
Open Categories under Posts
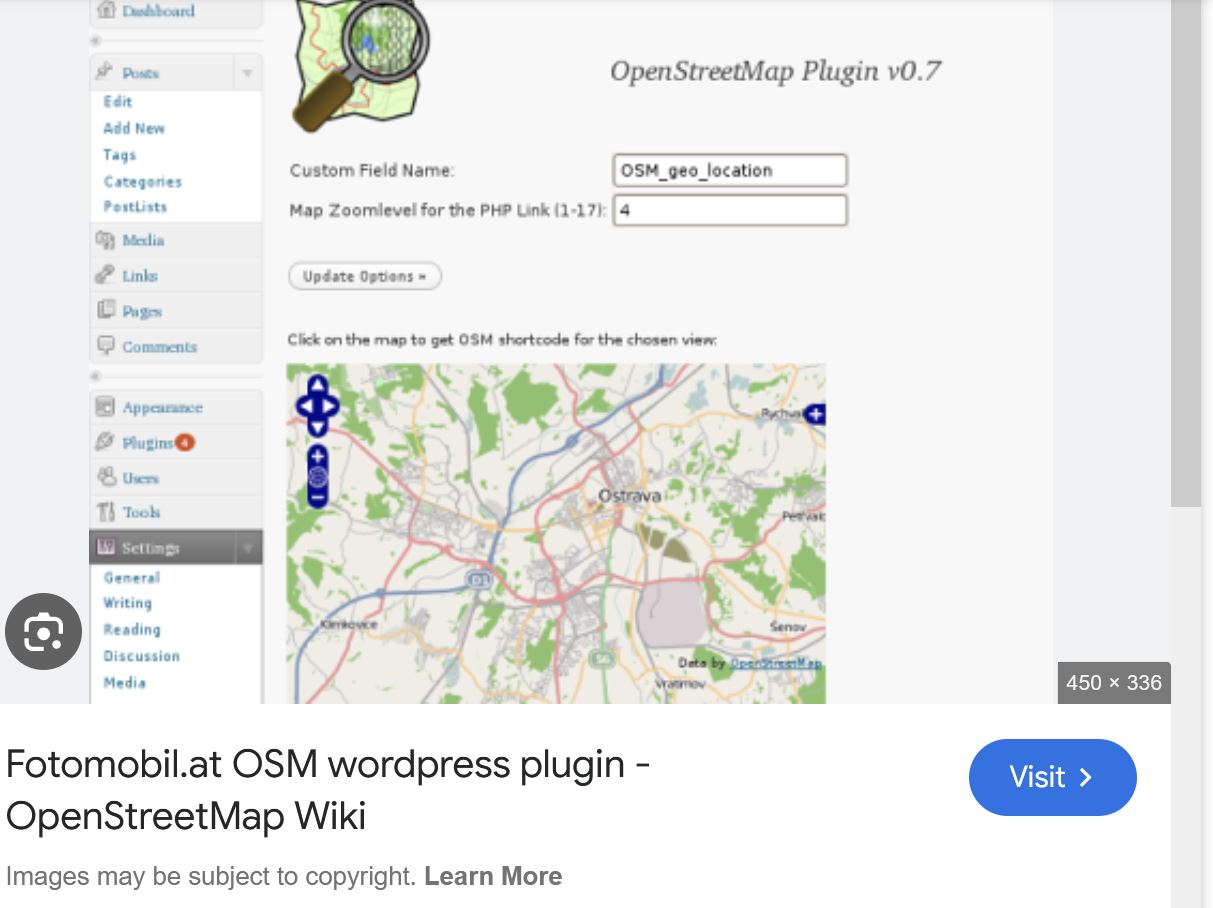pos(142,181)
